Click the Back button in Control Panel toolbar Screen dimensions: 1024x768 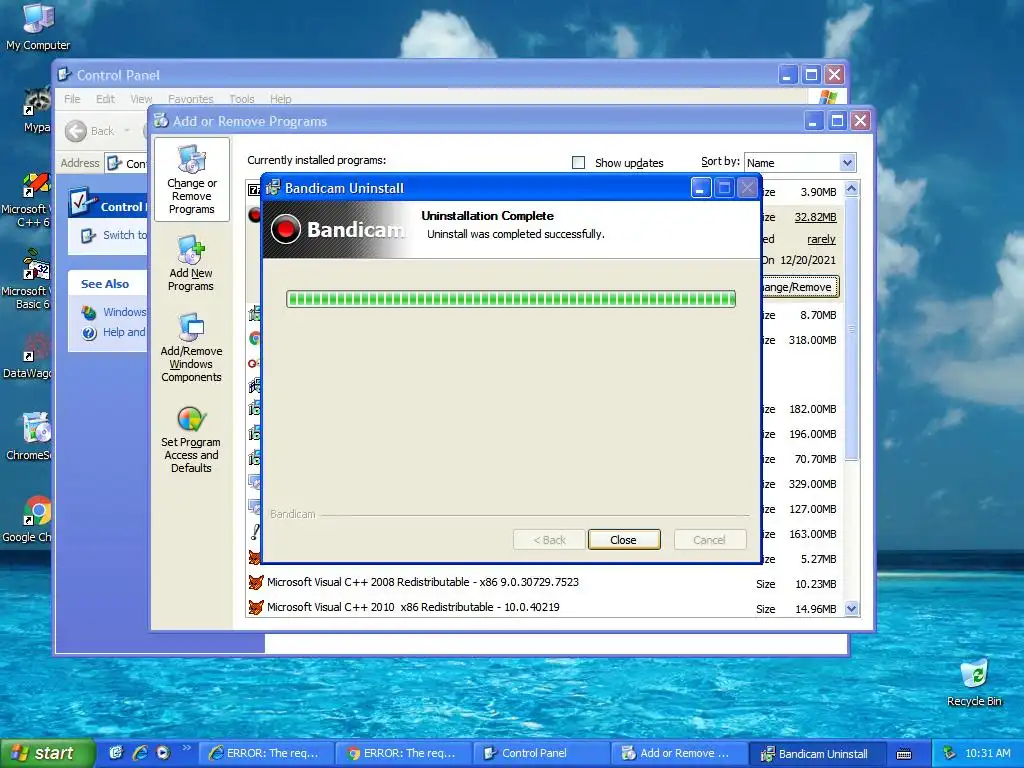coord(91,131)
